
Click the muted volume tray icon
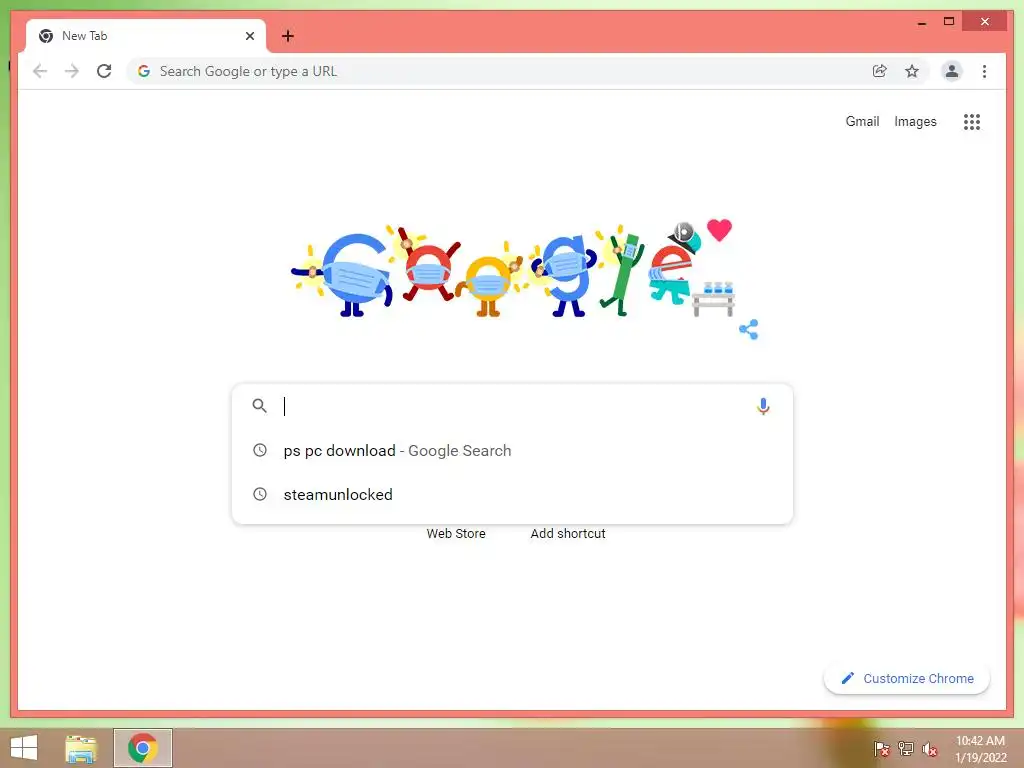pos(930,749)
